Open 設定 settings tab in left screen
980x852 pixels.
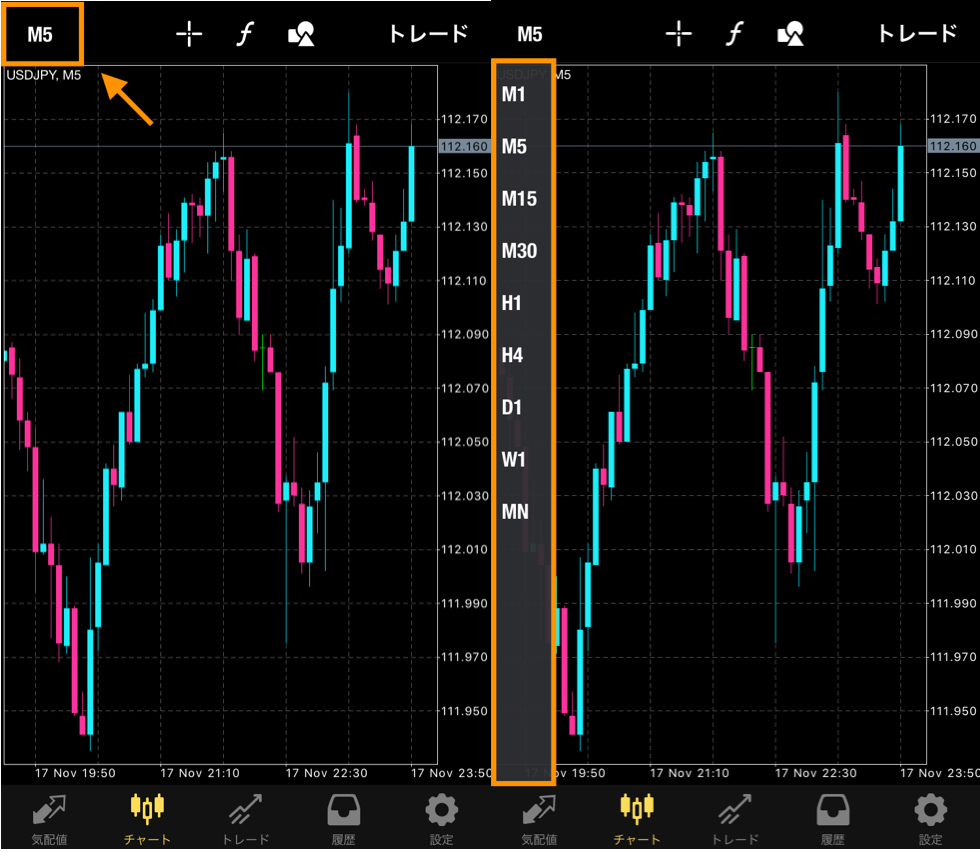[441, 819]
